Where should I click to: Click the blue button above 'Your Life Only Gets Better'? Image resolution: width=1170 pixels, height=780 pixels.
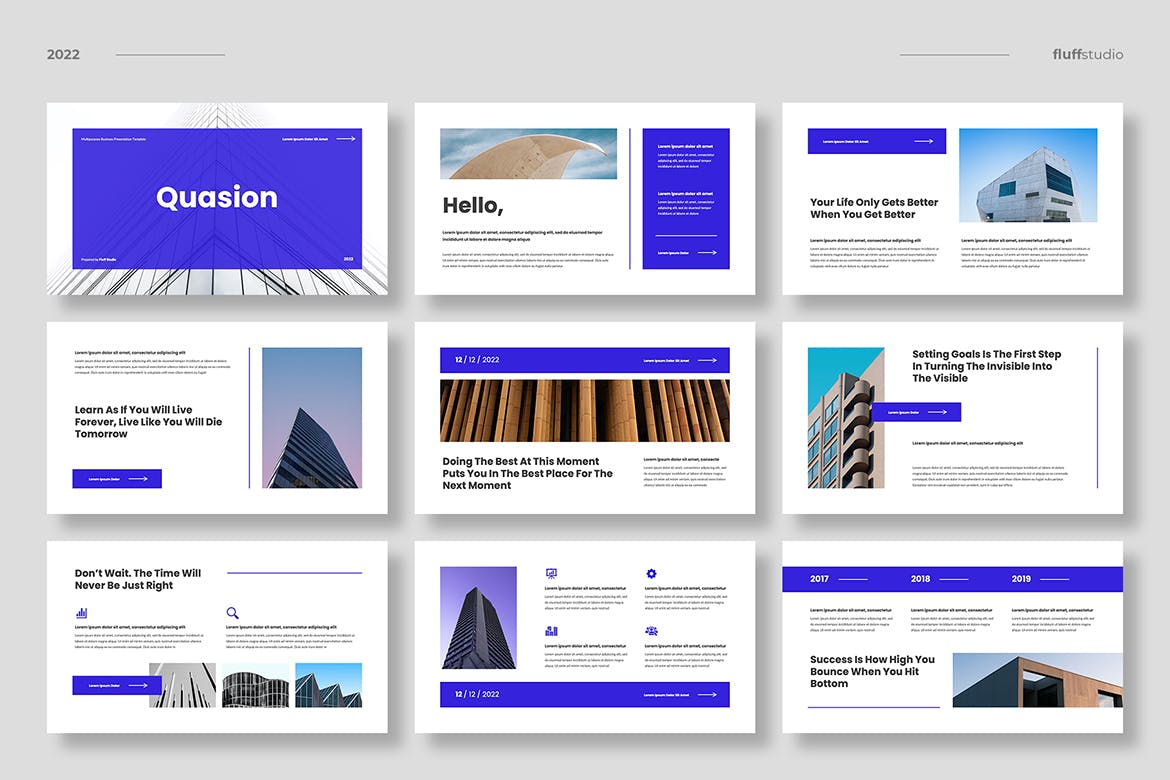click(x=877, y=141)
